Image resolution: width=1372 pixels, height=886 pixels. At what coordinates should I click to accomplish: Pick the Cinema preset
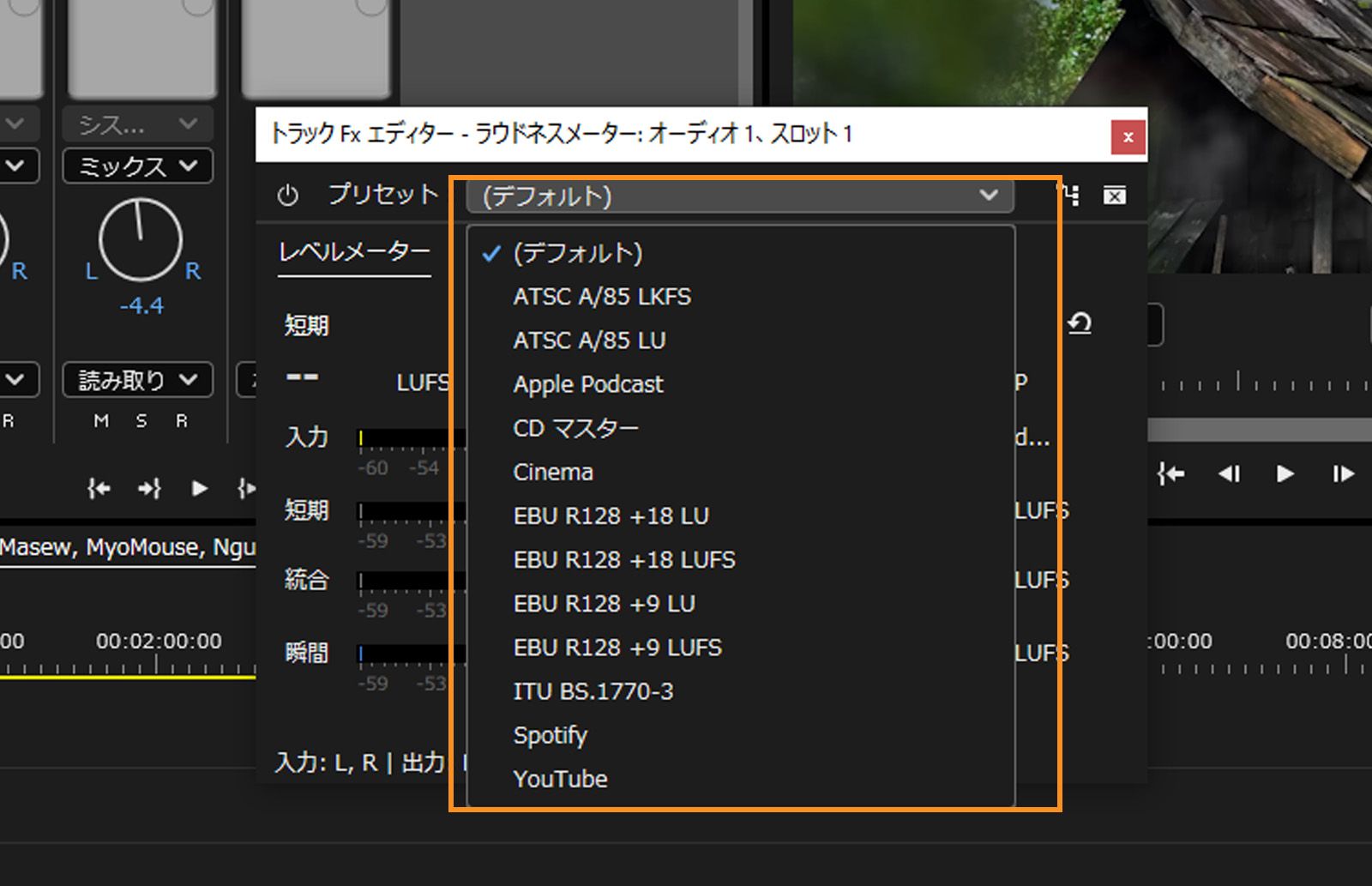(x=741, y=472)
